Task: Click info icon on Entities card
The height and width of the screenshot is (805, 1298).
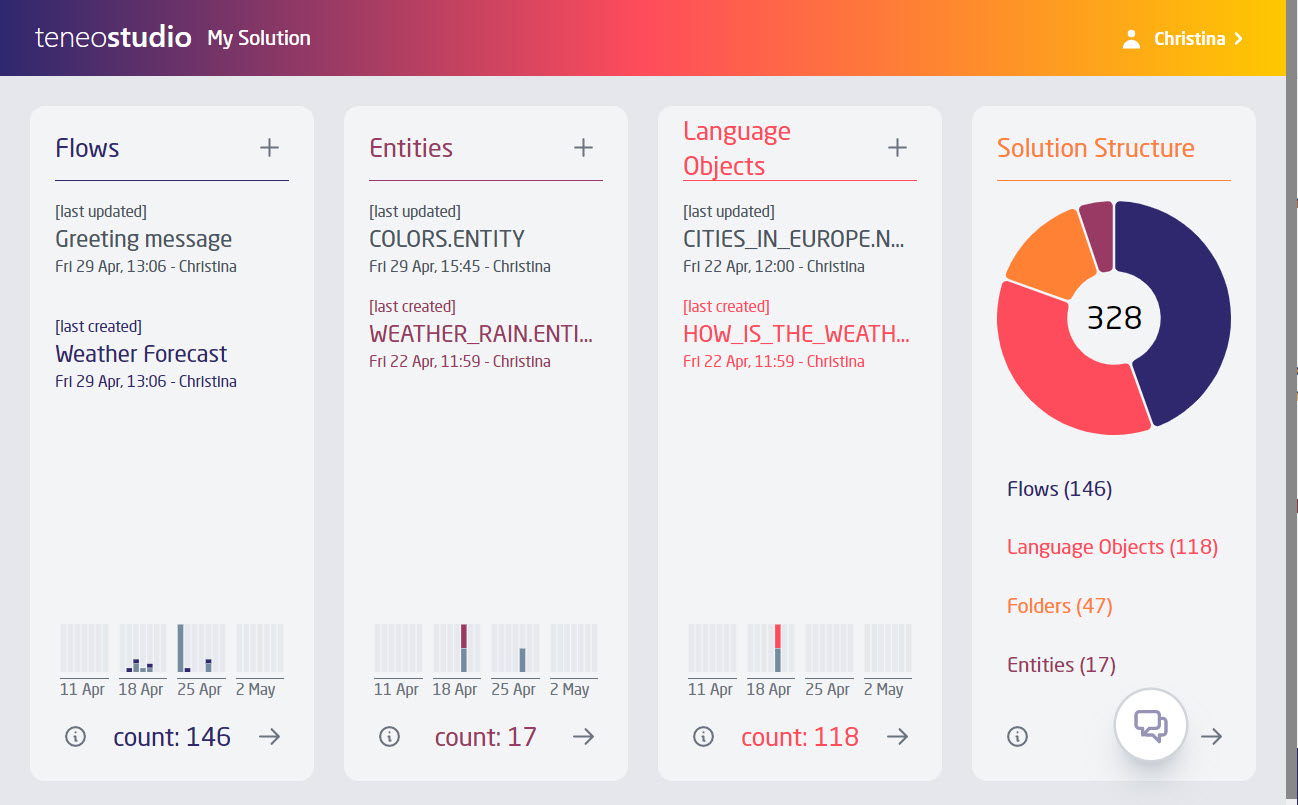Action: 389,737
